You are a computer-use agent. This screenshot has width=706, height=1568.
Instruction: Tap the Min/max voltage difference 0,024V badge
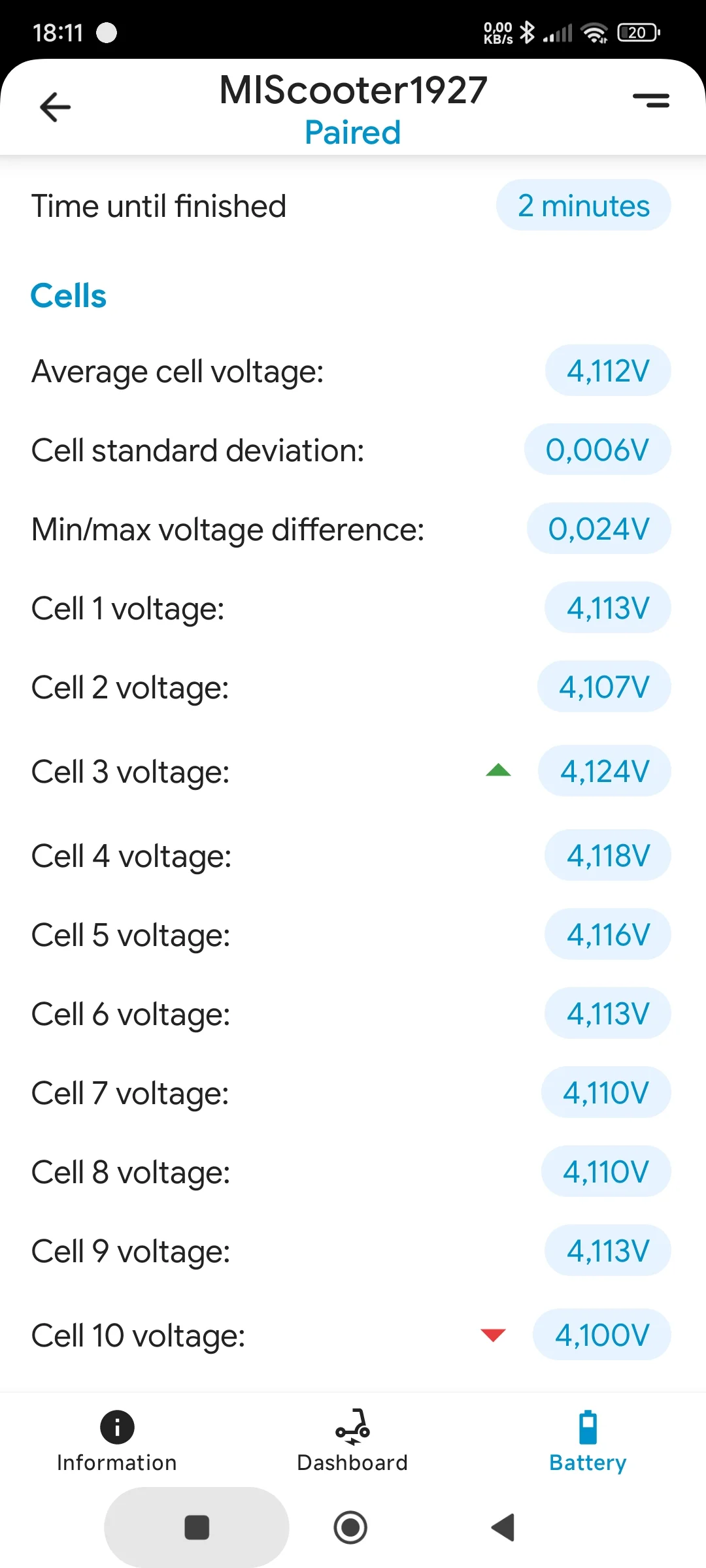click(599, 529)
